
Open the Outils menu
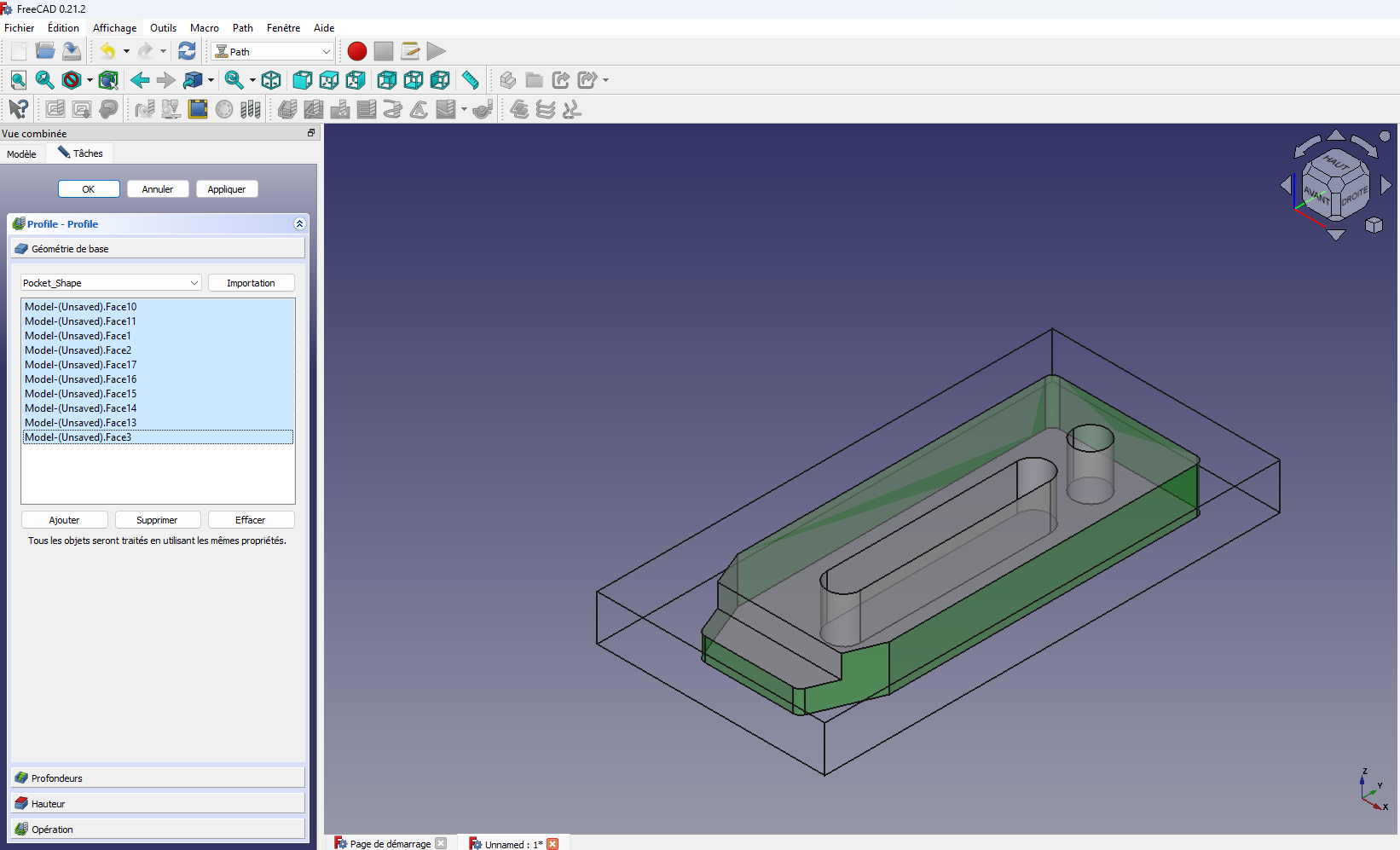pyautogui.click(x=163, y=28)
